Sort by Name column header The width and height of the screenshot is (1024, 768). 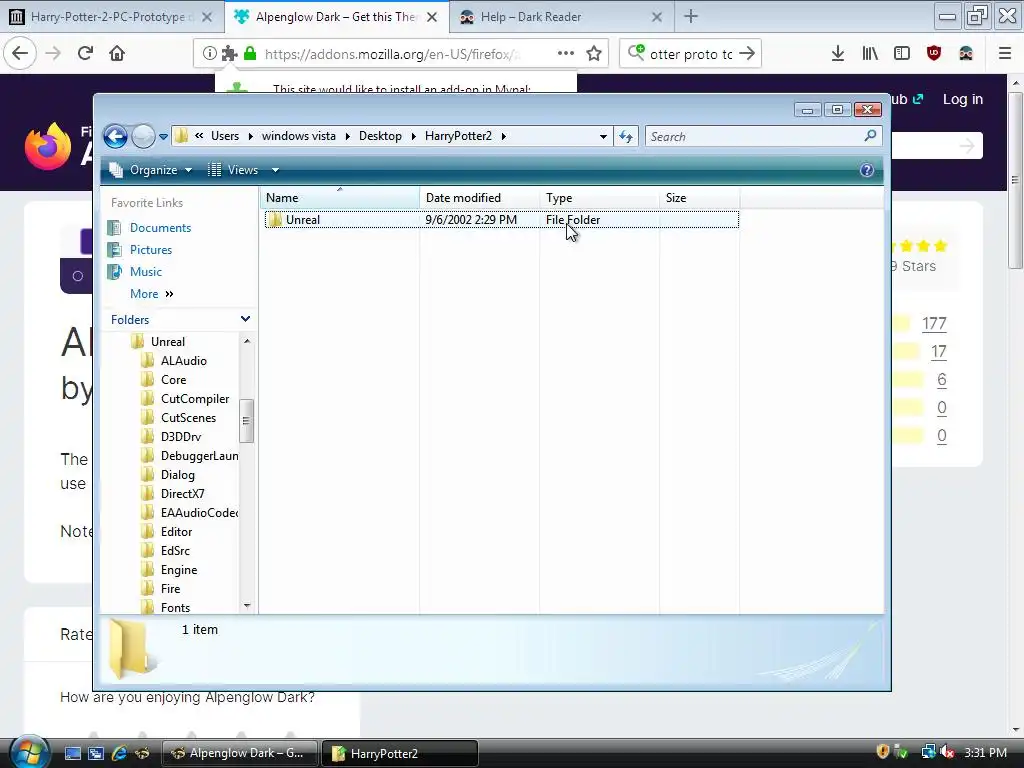pos(340,198)
